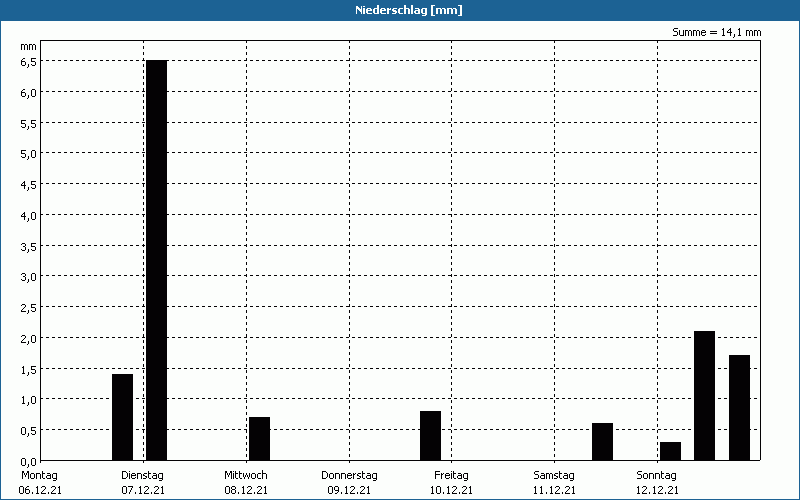Viewport: 800px width, 500px height.
Task: Click the mm unit label above the y-axis
Action: tap(29, 47)
